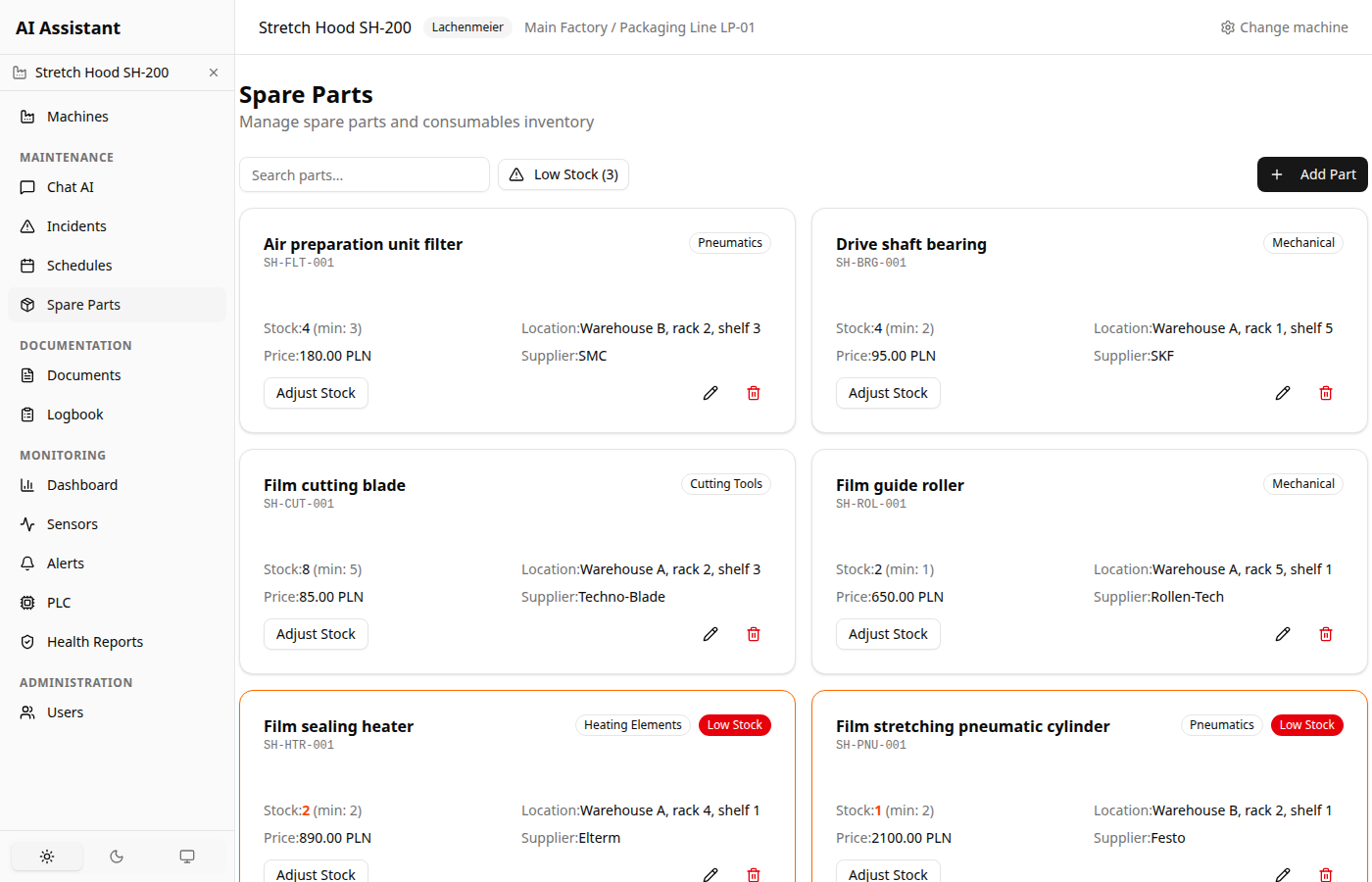The height and width of the screenshot is (882, 1372).
Task: Open Health Reports from the sidebar
Action: pos(93,641)
